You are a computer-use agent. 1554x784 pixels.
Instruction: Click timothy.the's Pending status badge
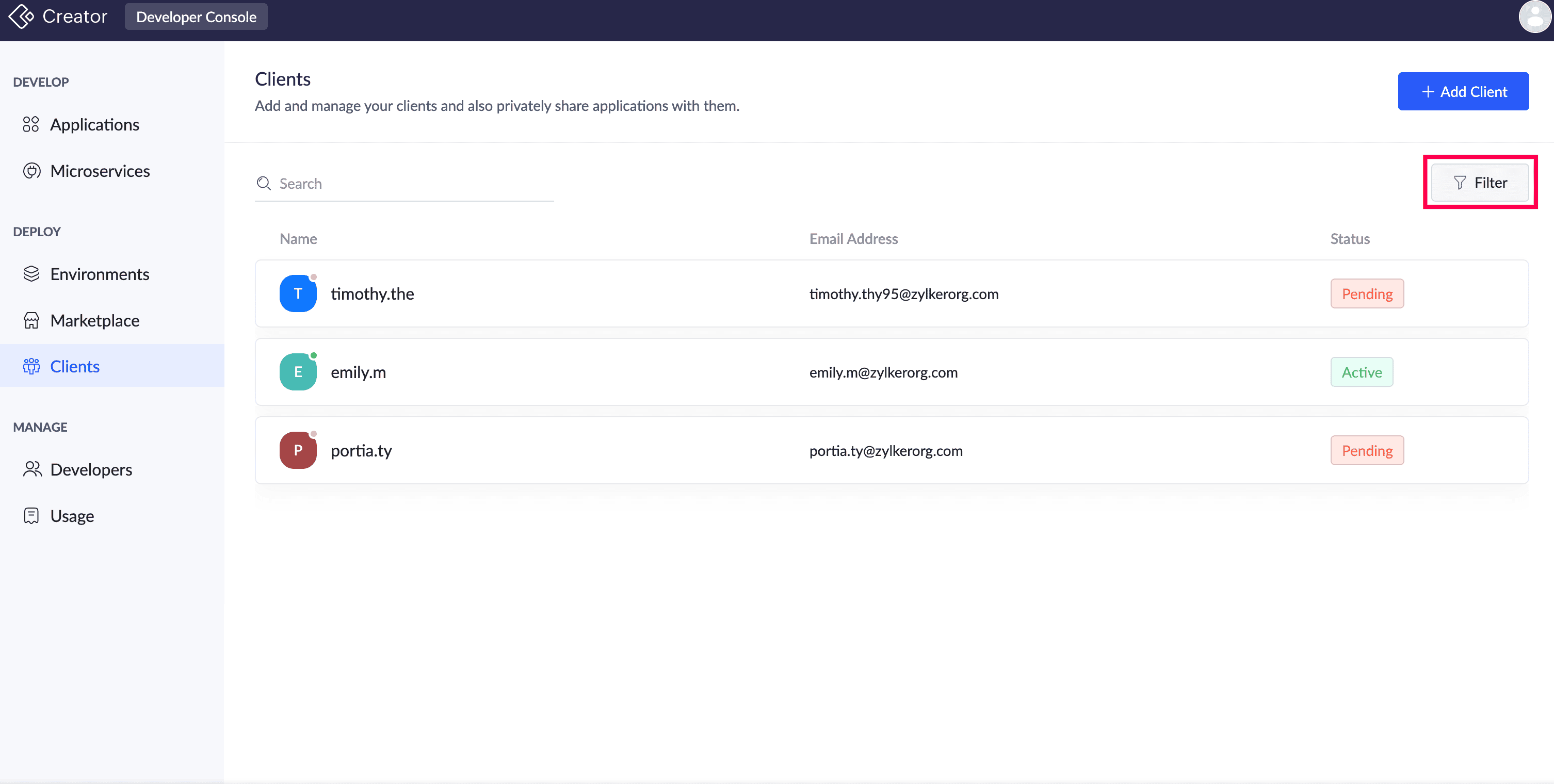click(1366, 293)
